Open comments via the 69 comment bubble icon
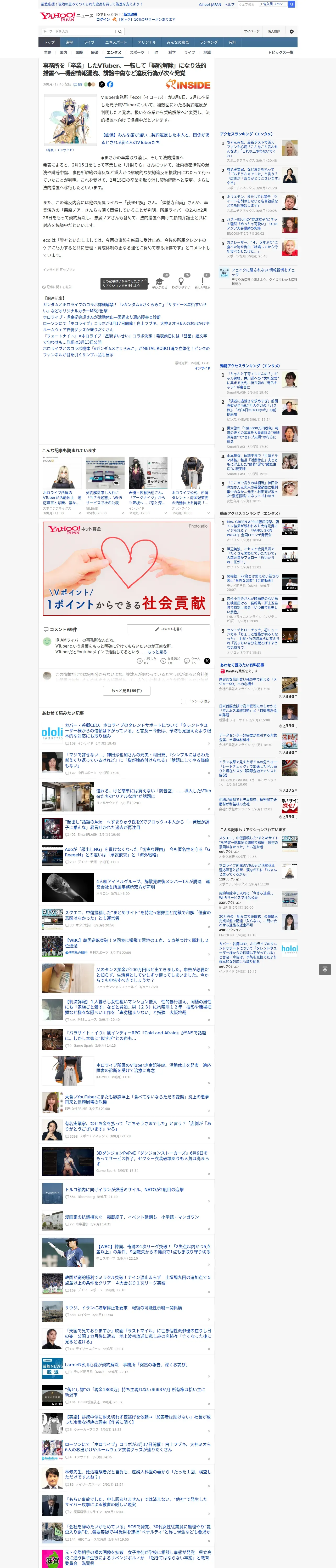Image resolution: width=336 pixels, height=1568 pixels. pos(77,85)
